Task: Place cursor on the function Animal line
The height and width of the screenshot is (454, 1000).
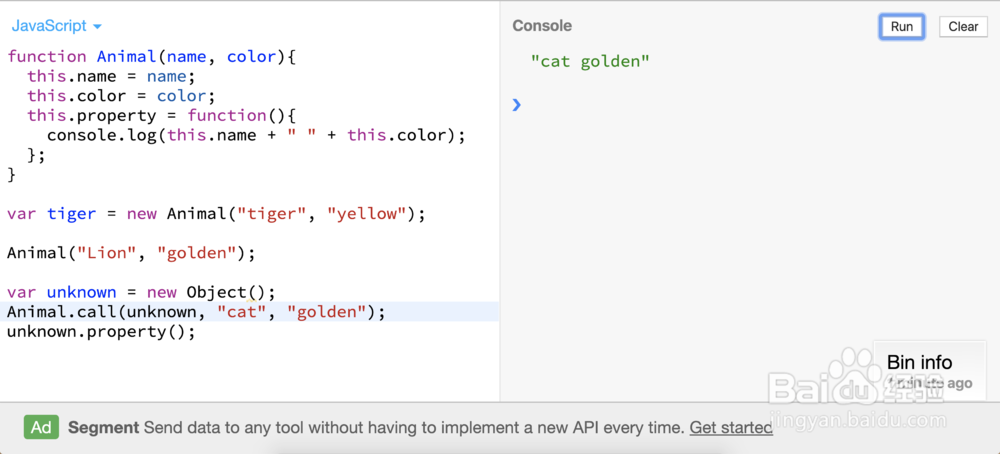Action: (x=150, y=57)
